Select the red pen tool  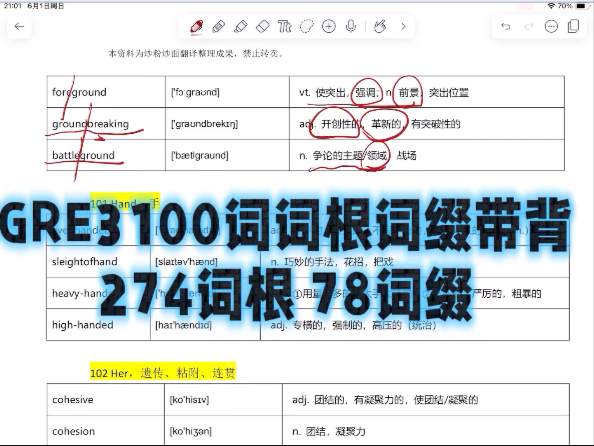[x=197, y=27]
